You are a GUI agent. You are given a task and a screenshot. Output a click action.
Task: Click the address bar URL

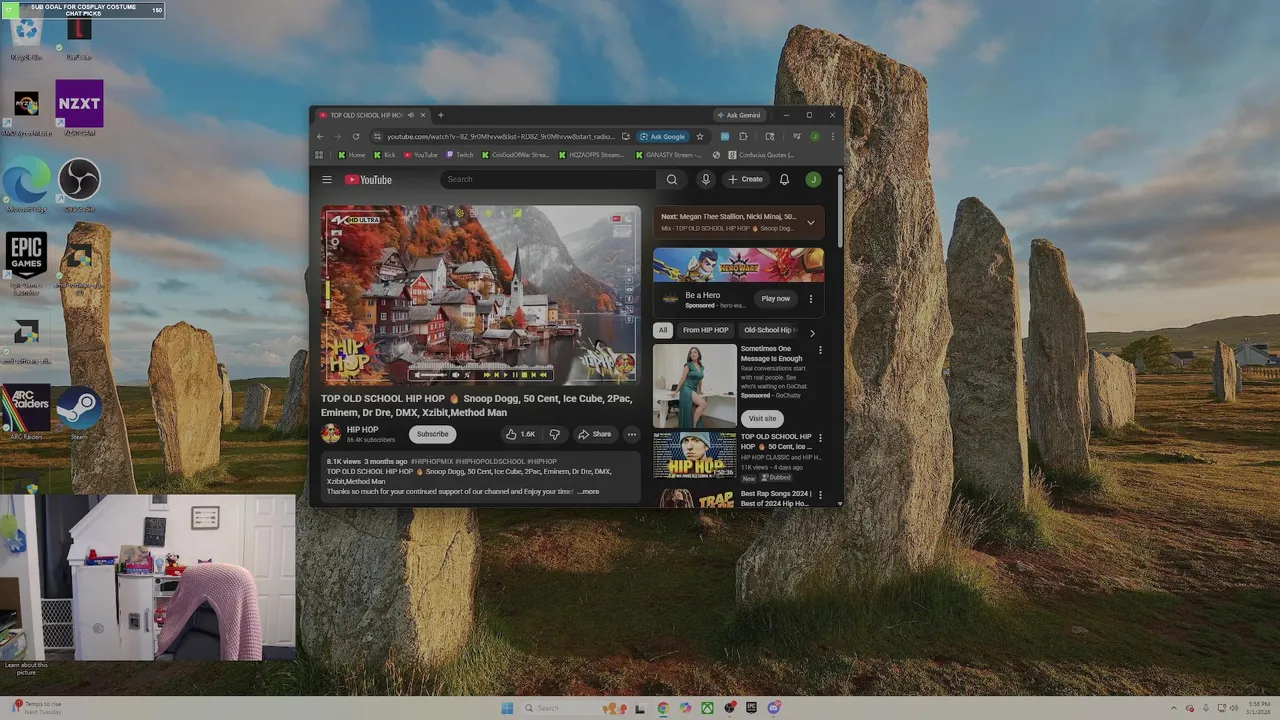coord(500,137)
